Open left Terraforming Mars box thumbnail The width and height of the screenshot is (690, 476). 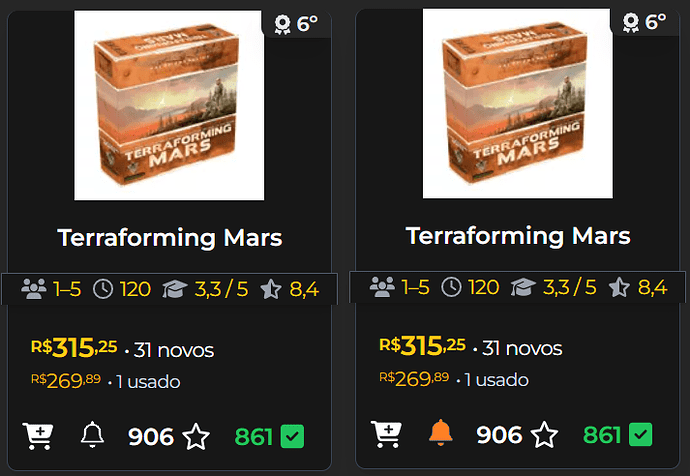pyautogui.click(x=169, y=106)
